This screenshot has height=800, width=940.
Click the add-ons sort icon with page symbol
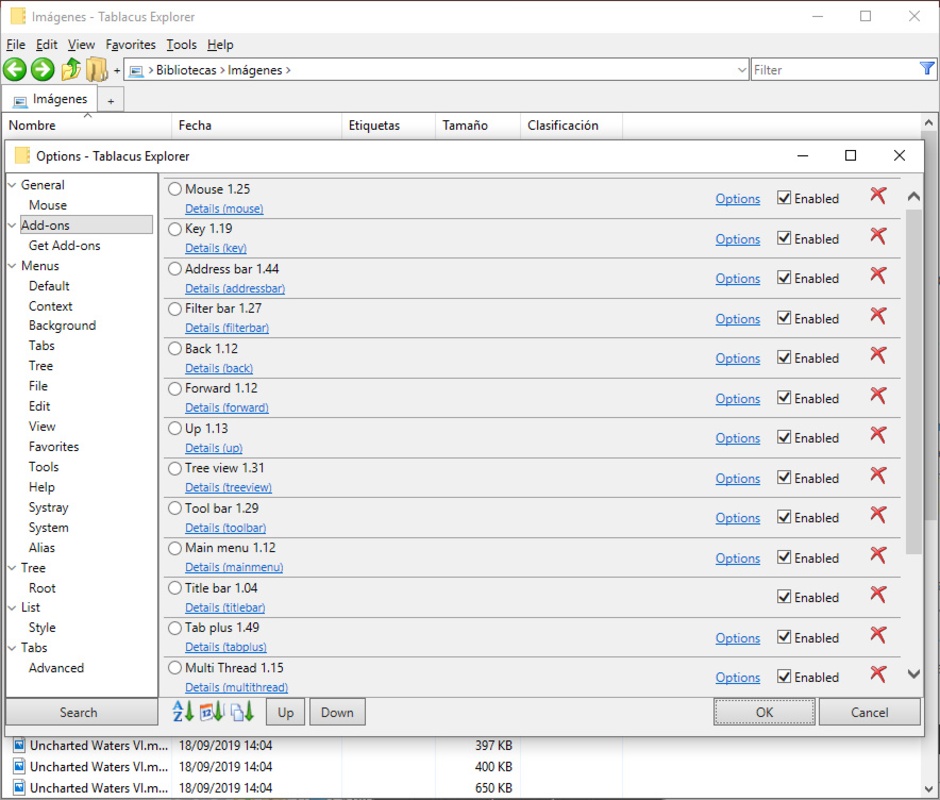242,712
